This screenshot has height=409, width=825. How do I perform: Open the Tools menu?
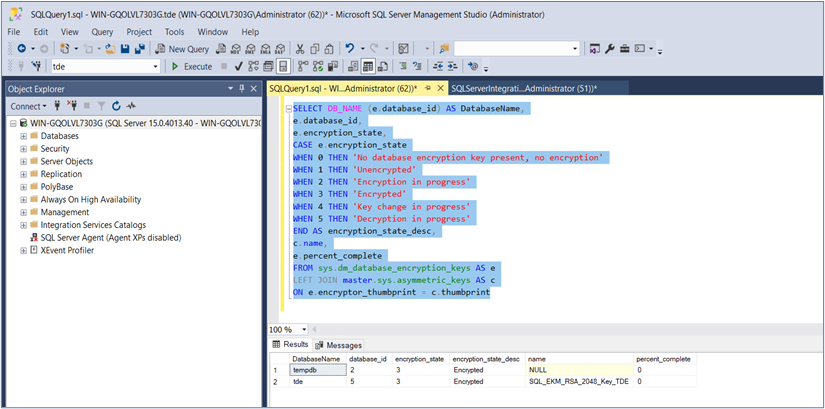pos(175,32)
